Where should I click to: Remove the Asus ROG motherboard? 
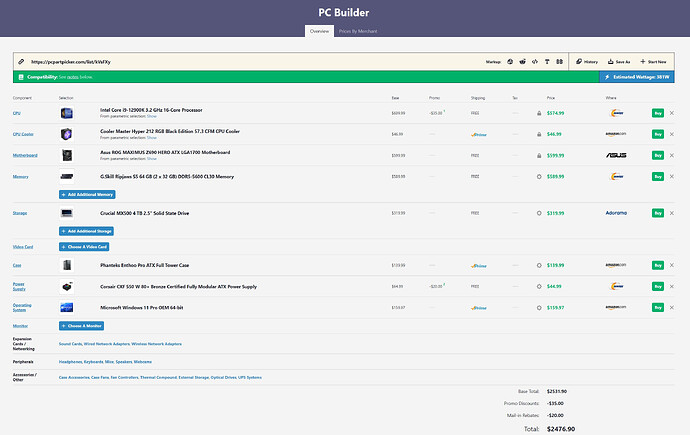tap(672, 155)
